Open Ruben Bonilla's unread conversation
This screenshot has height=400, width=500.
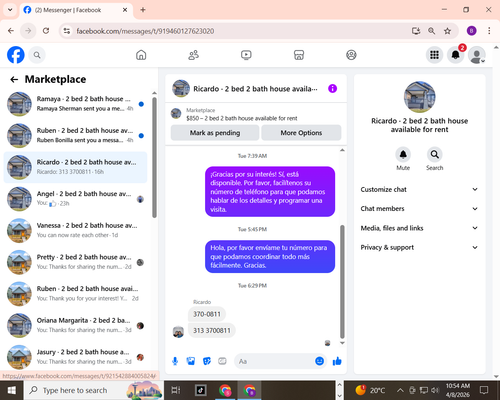click(x=75, y=135)
